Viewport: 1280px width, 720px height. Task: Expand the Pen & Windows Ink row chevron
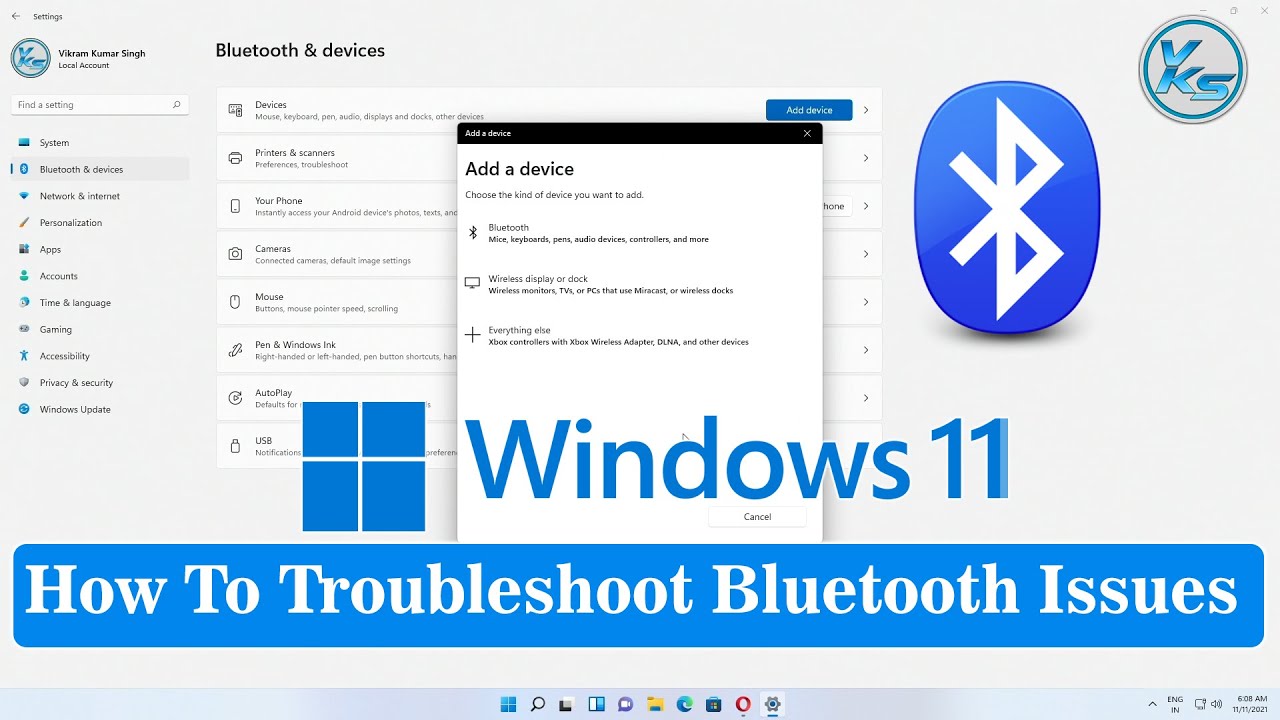pos(866,350)
